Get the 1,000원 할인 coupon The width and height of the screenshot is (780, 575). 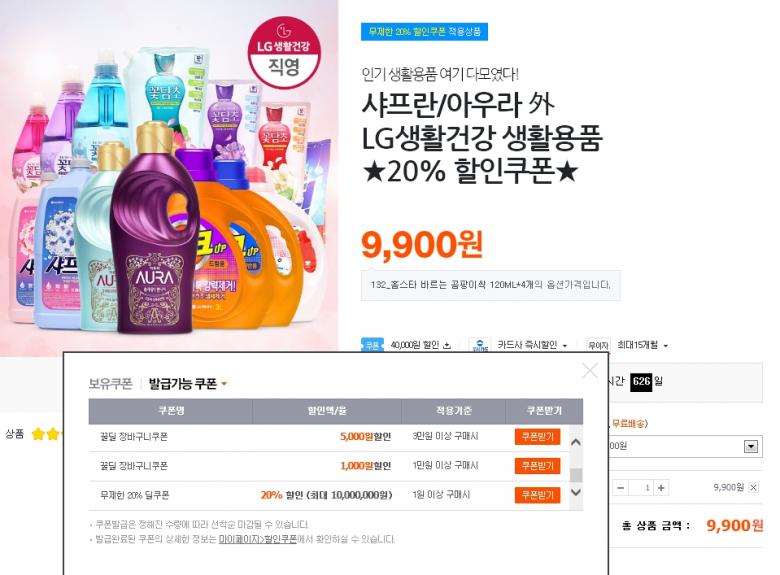[x=537, y=466]
